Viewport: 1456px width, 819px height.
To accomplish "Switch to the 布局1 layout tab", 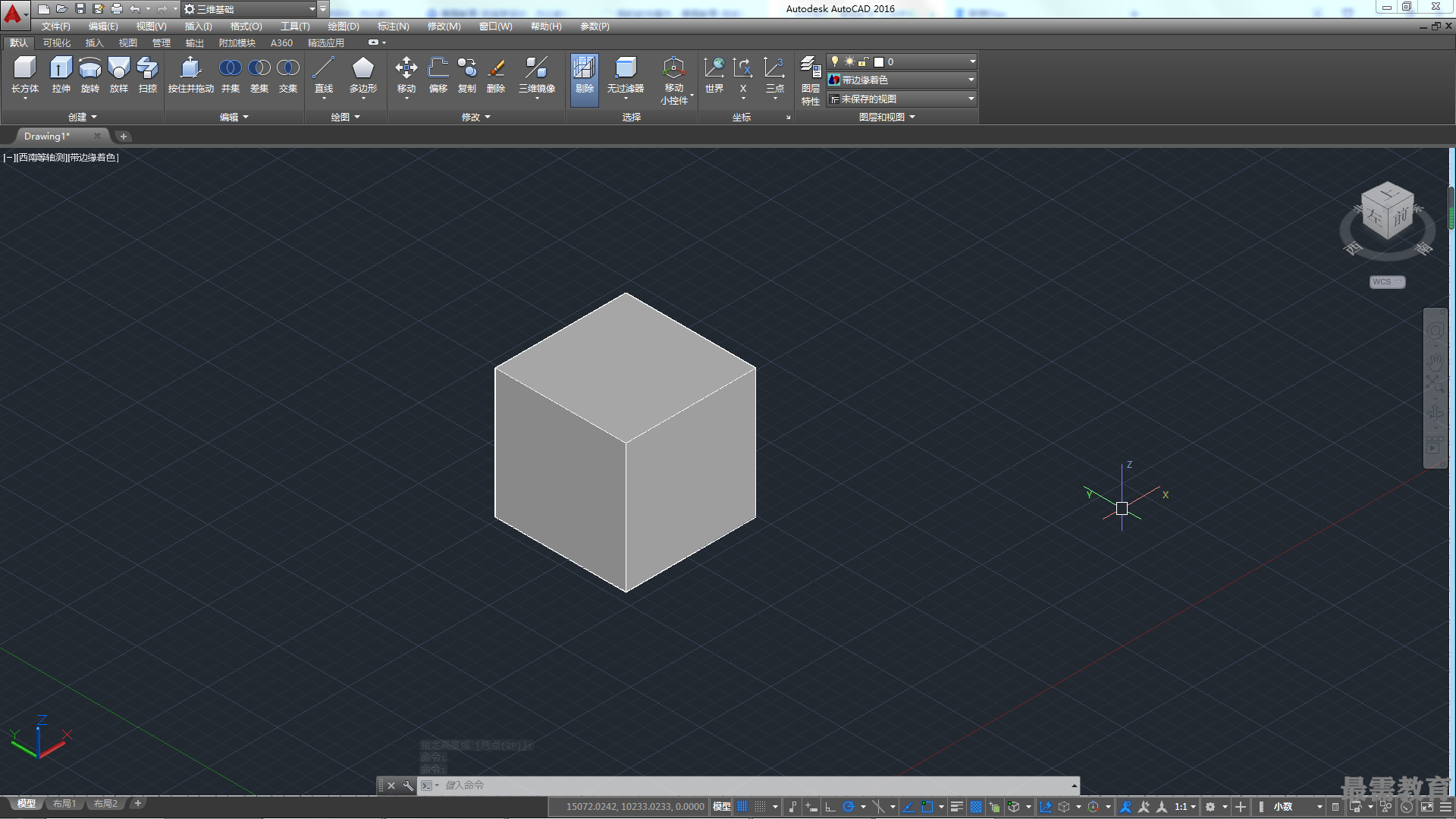I will pyautogui.click(x=64, y=804).
